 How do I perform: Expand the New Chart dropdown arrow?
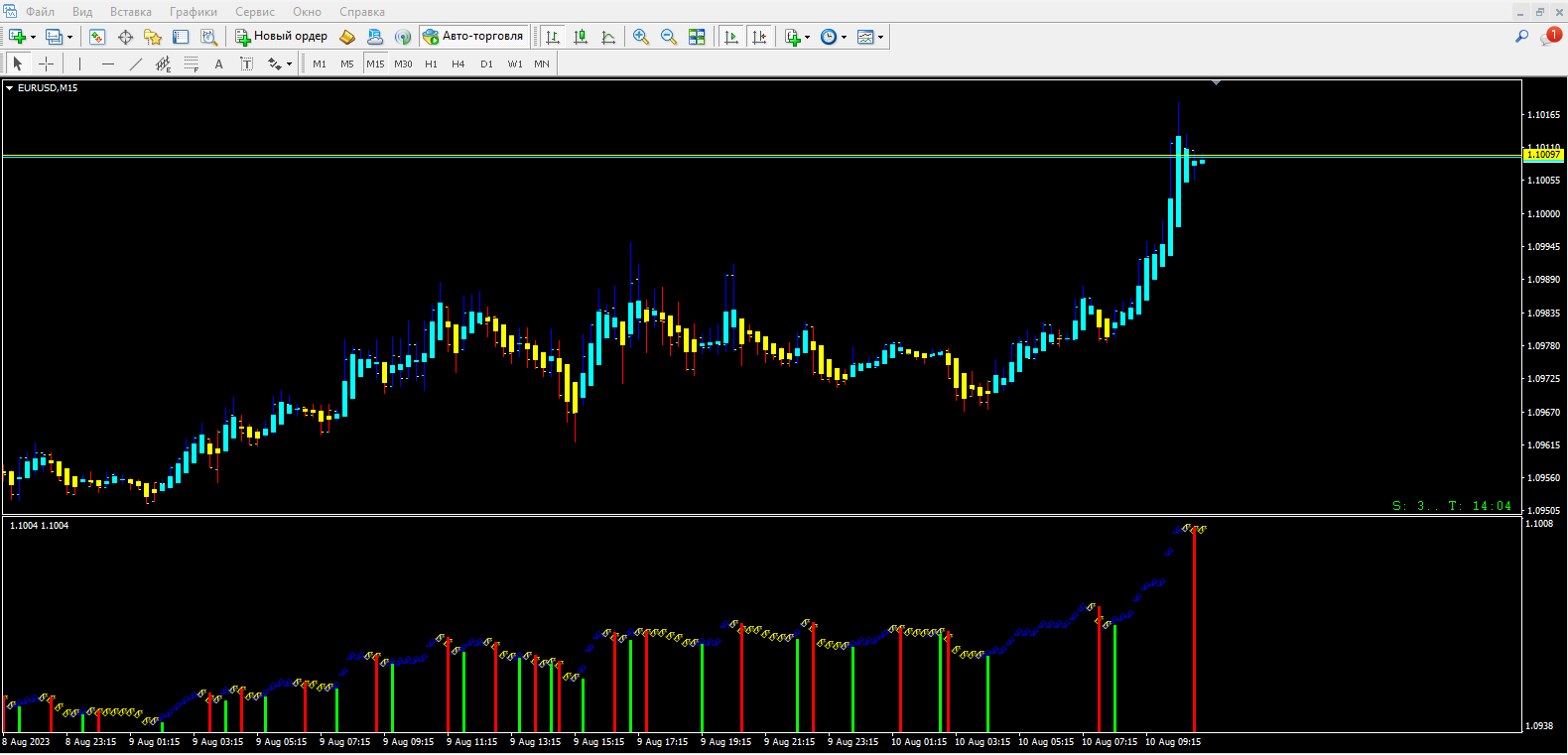33,38
